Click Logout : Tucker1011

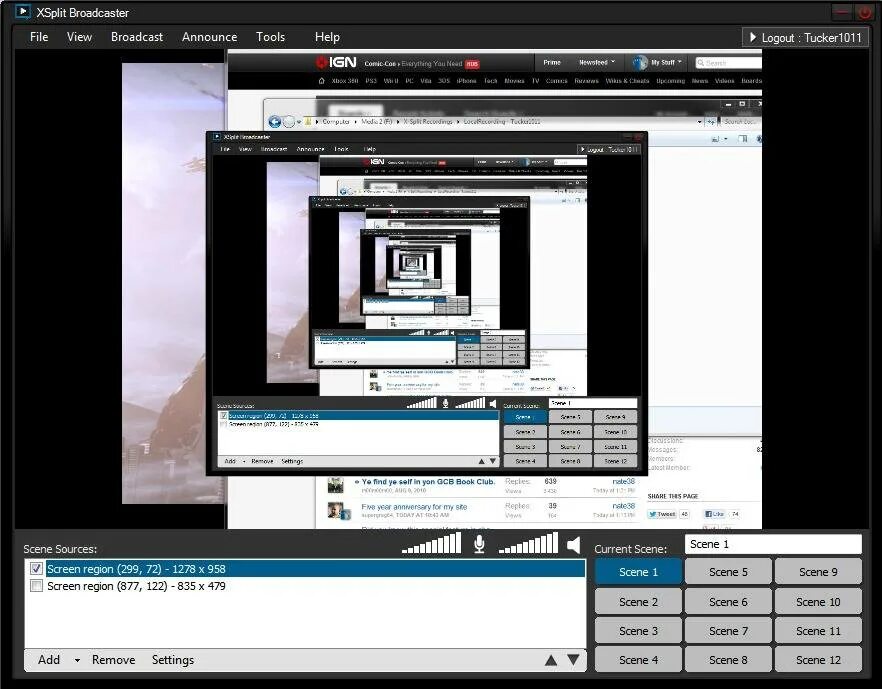tap(810, 37)
